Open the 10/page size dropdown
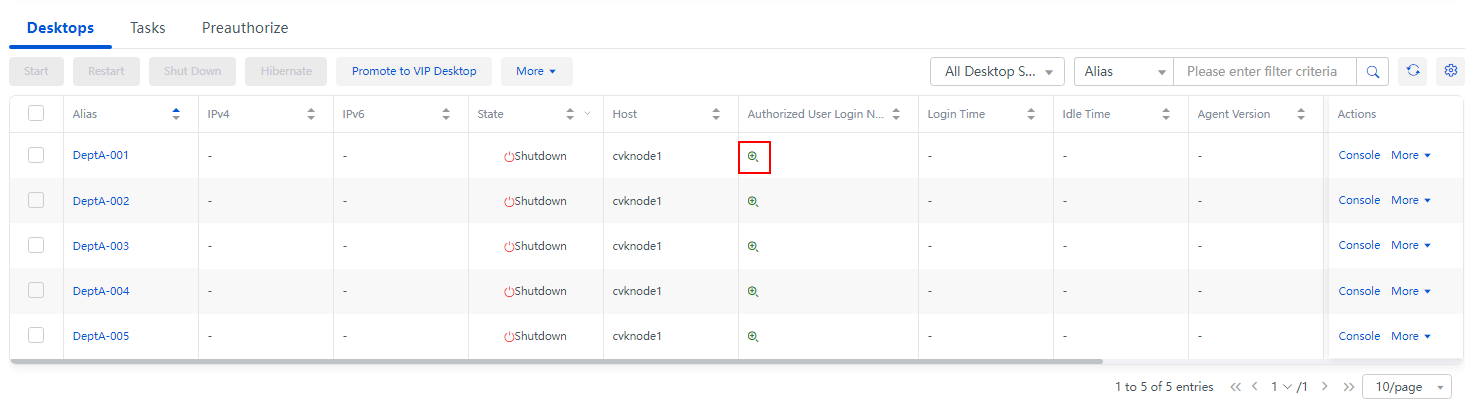 coord(1409,386)
